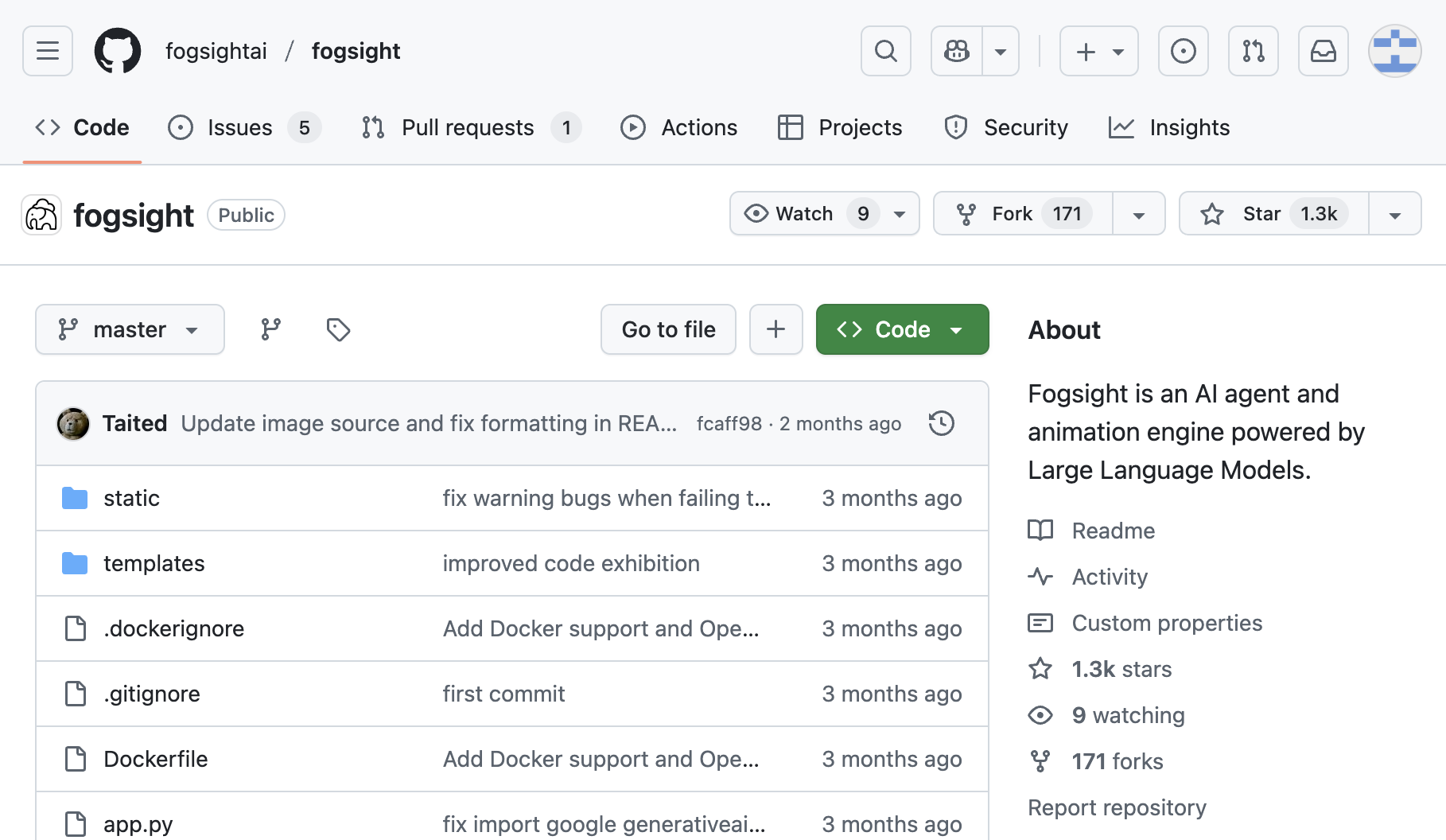Viewport: 1446px width, 840px height.
Task: View repository tags icon
Action: pos(338,329)
